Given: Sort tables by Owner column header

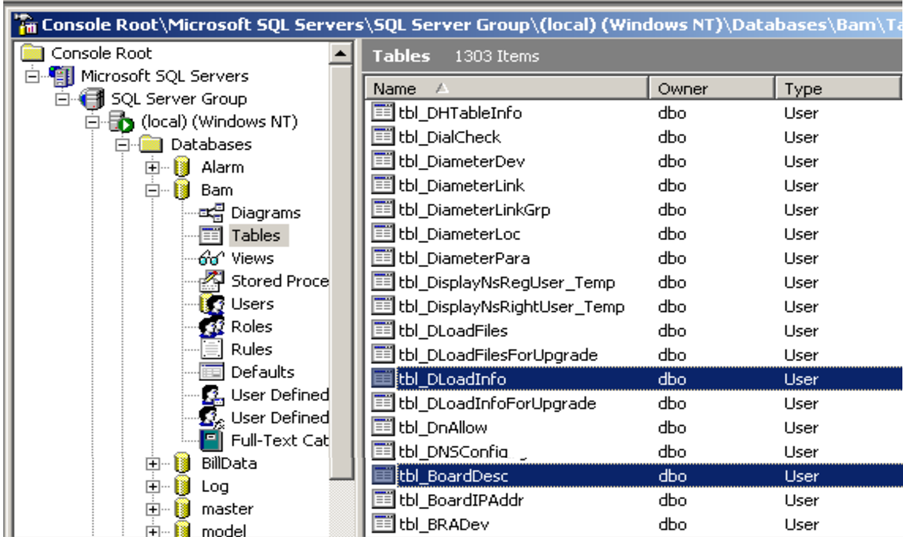Looking at the screenshot, I should 712,88.
